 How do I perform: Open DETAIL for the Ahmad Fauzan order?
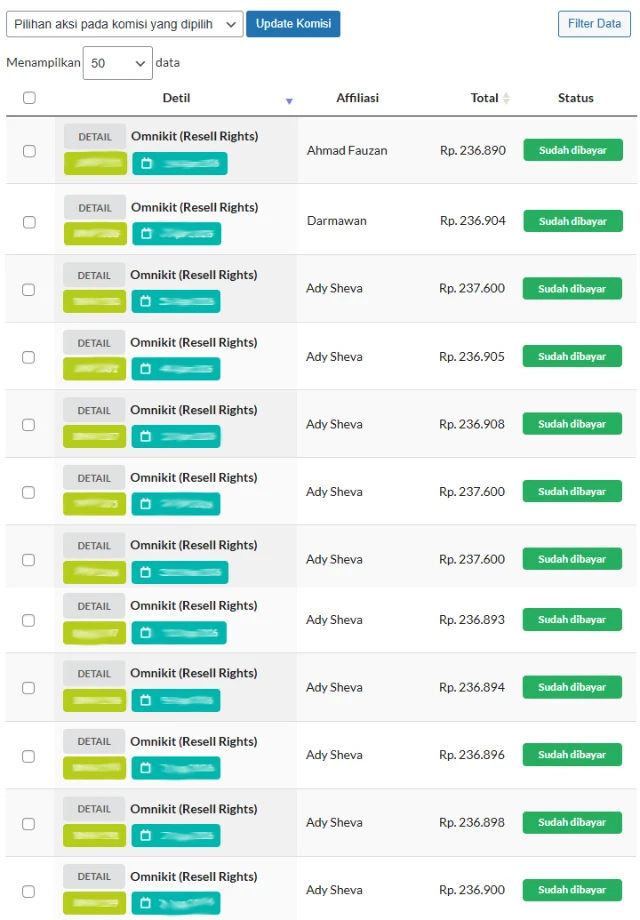click(x=95, y=137)
